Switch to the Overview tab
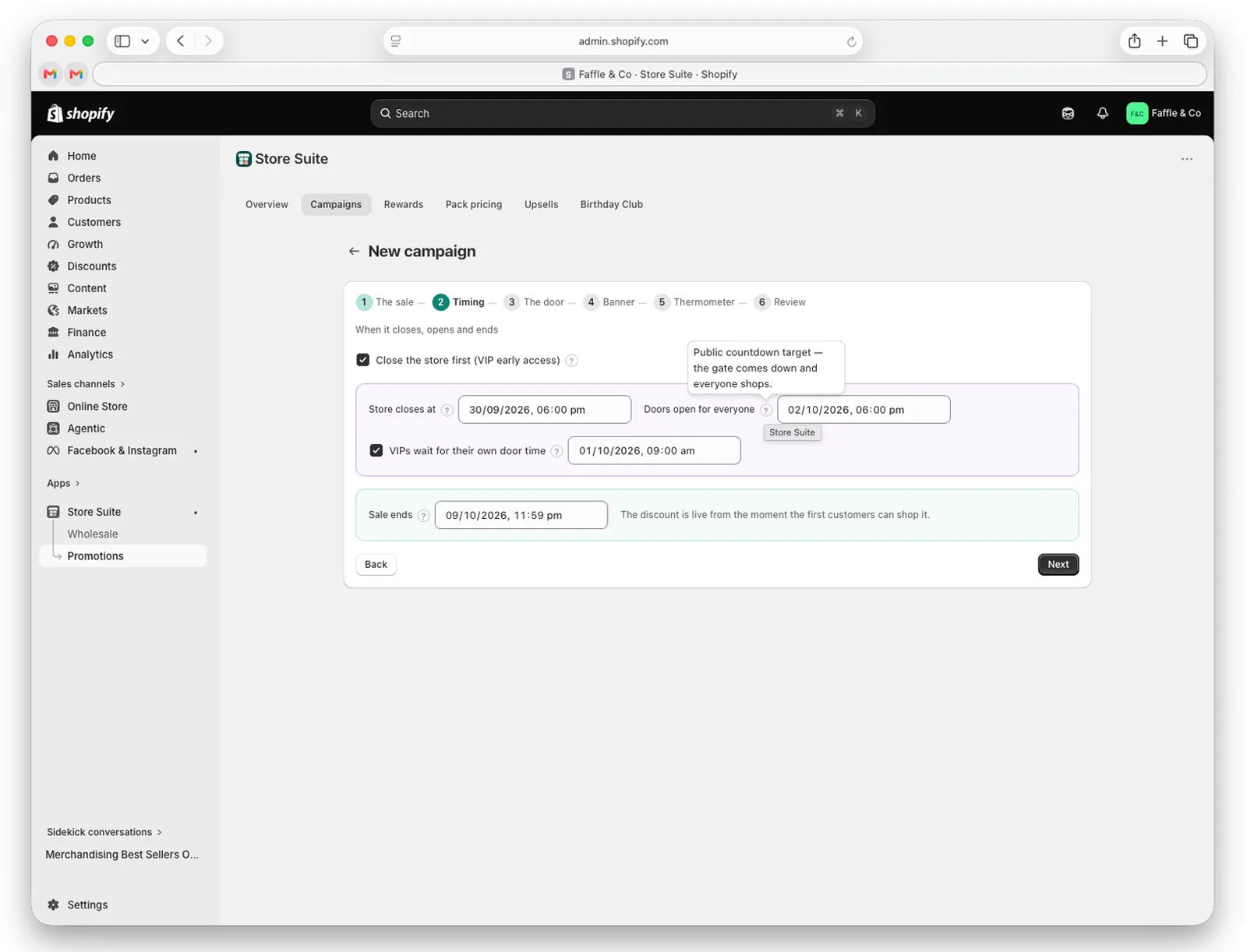 click(x=267, y=204)
